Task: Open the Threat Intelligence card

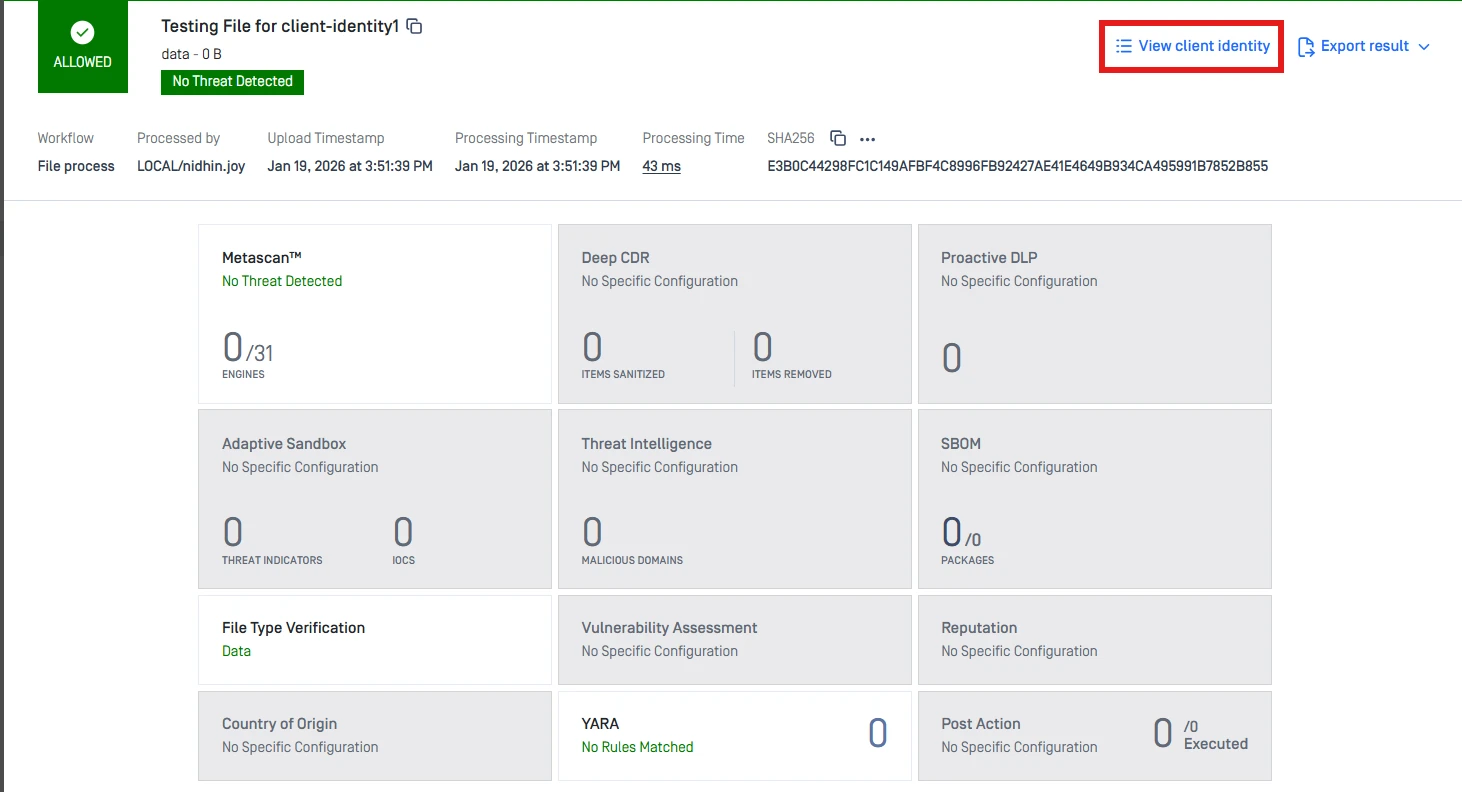Action: click(734, 498)
